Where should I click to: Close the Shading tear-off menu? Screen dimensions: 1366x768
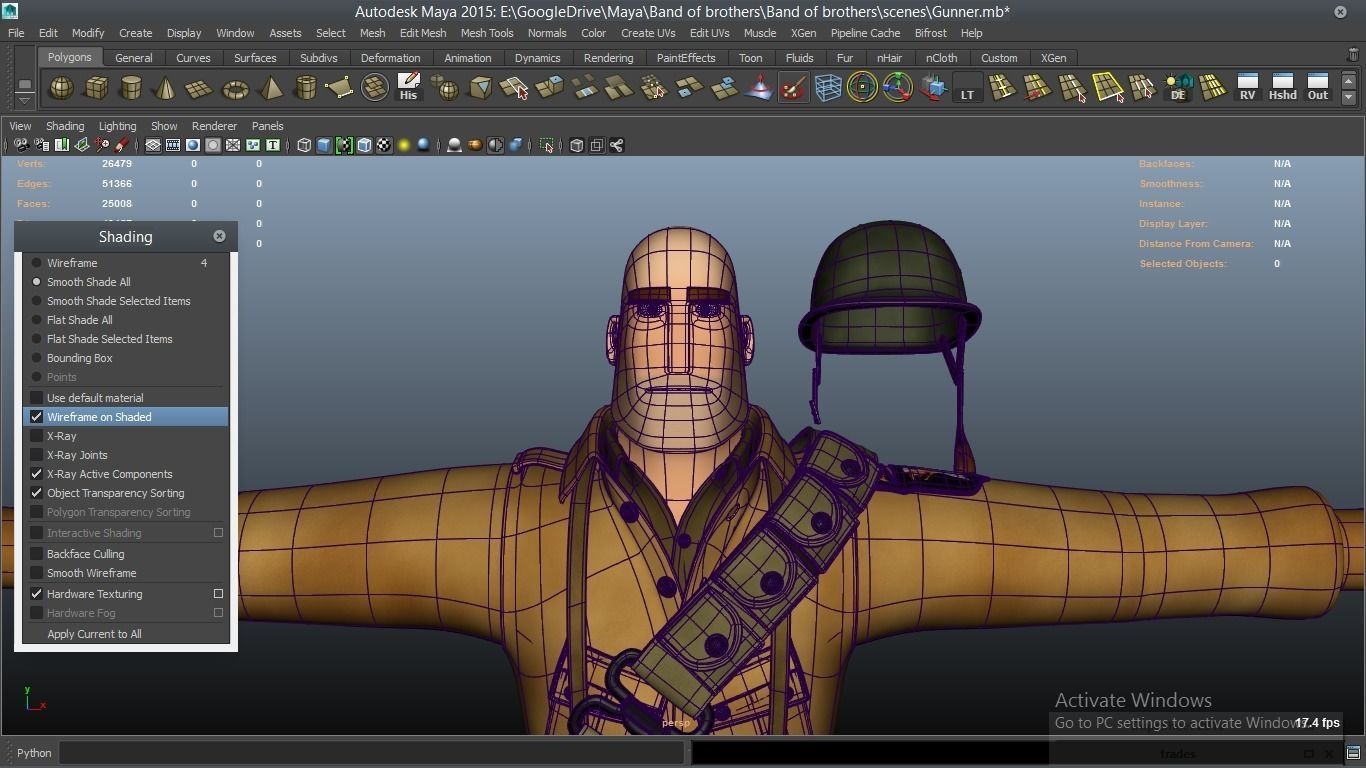[x=219, y=236]
